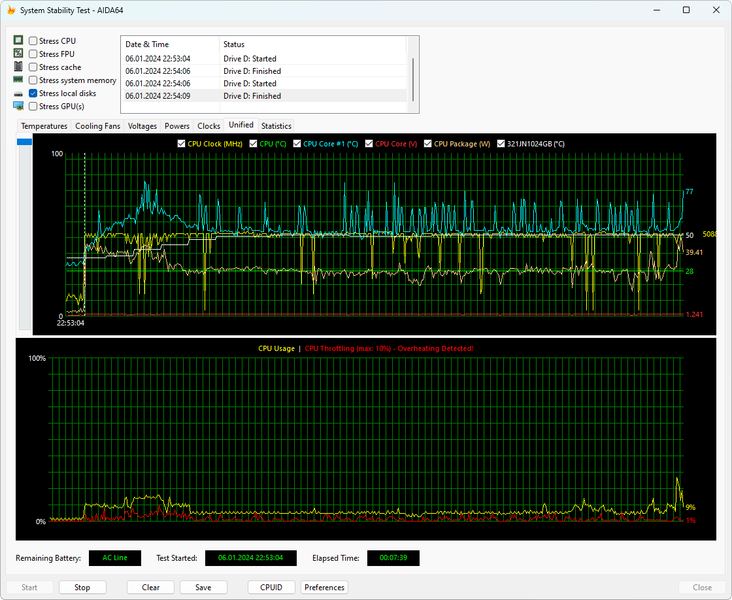Switch to the Temperatures tab
Image resolution: width=732 pixels, height=600 pixels.
[x=44, y=126]
